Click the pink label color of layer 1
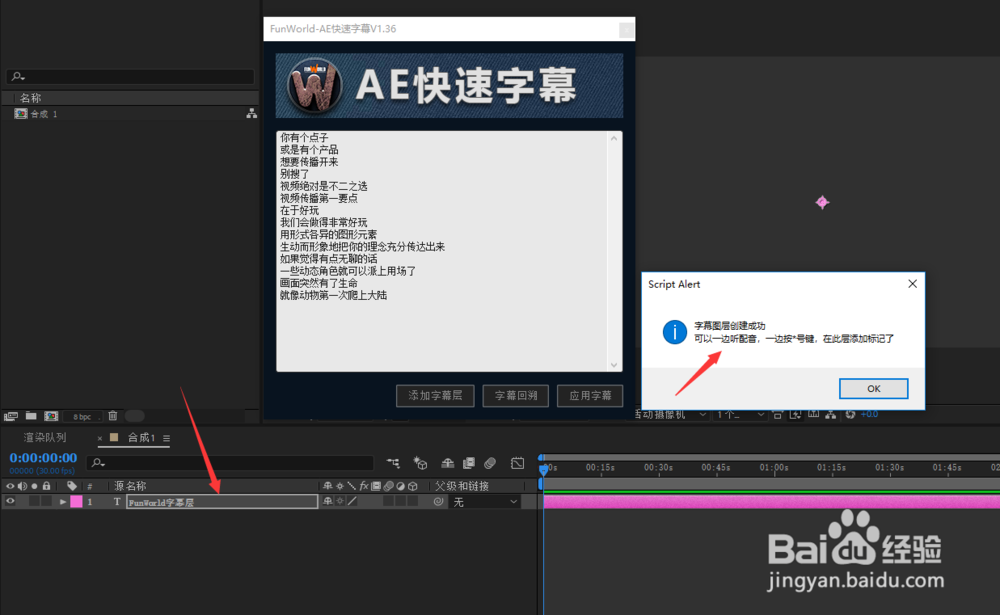This screenshot has width=1000, height=615. click(x=76, y=502)
